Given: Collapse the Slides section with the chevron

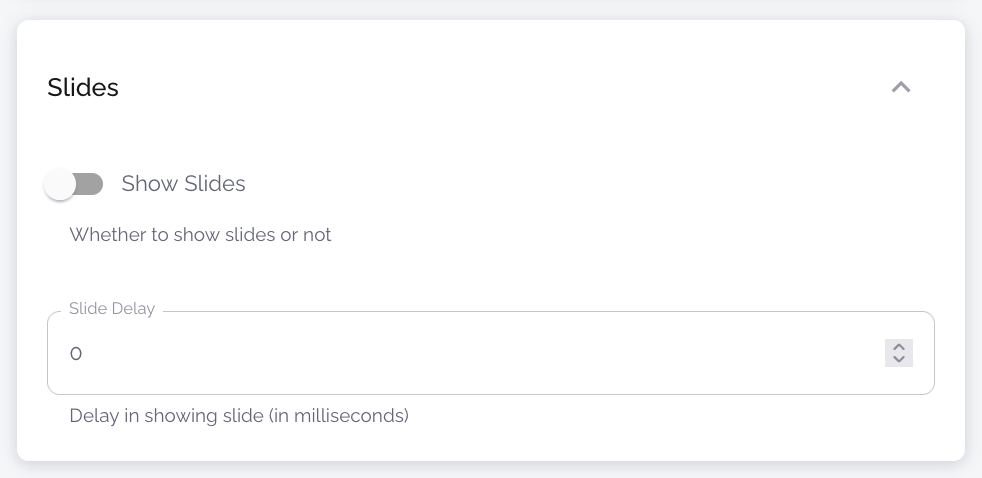Looking at the screenshot, I should coord(901,87).
